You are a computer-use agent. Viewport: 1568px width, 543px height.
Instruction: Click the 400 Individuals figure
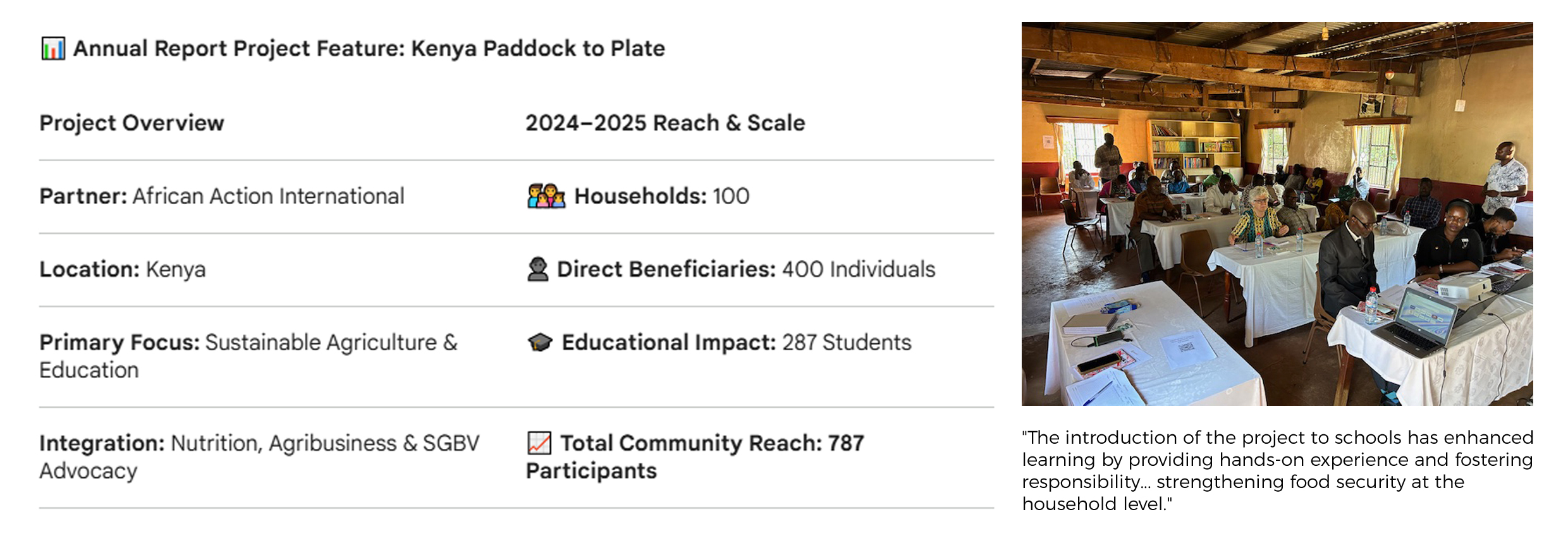[858, 269]
